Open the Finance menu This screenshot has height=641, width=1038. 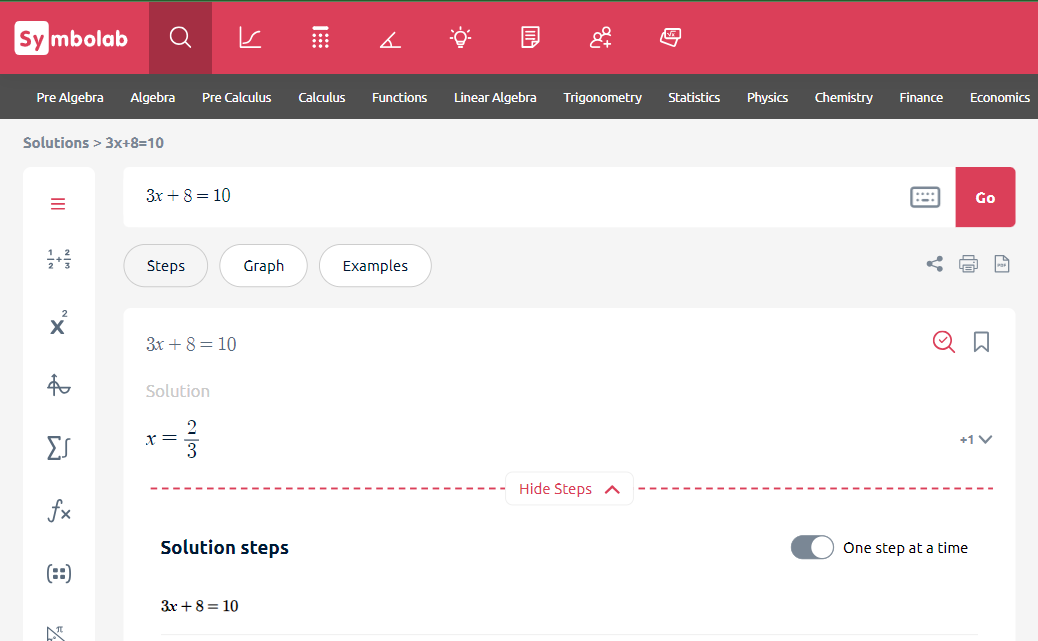click(x=921, y=97)
